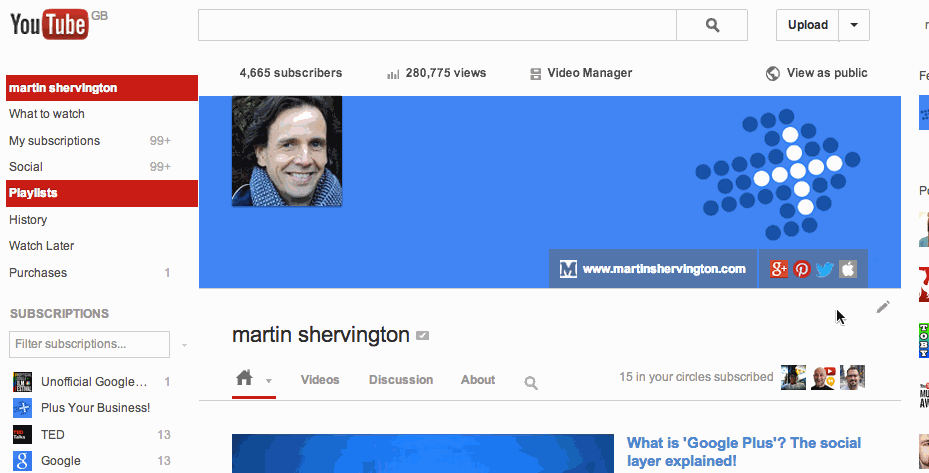This screenshot has height=473, width=929.
Task: Visit www.martinshervington.com link
Action: (x=664, y=269)
